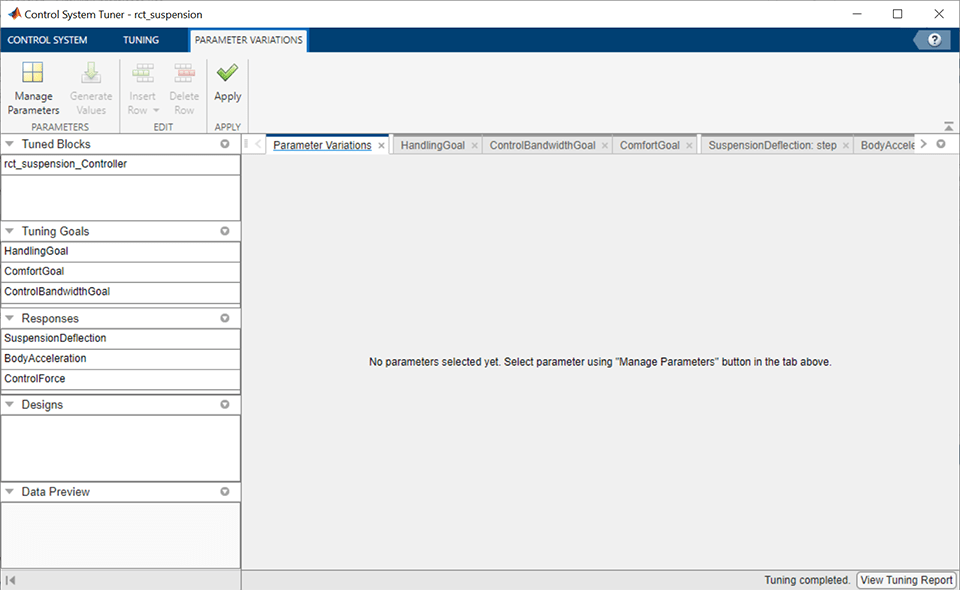Open the ControlBandwidthGoal document tab
The image size is (960, 590).
pos(542,145)
